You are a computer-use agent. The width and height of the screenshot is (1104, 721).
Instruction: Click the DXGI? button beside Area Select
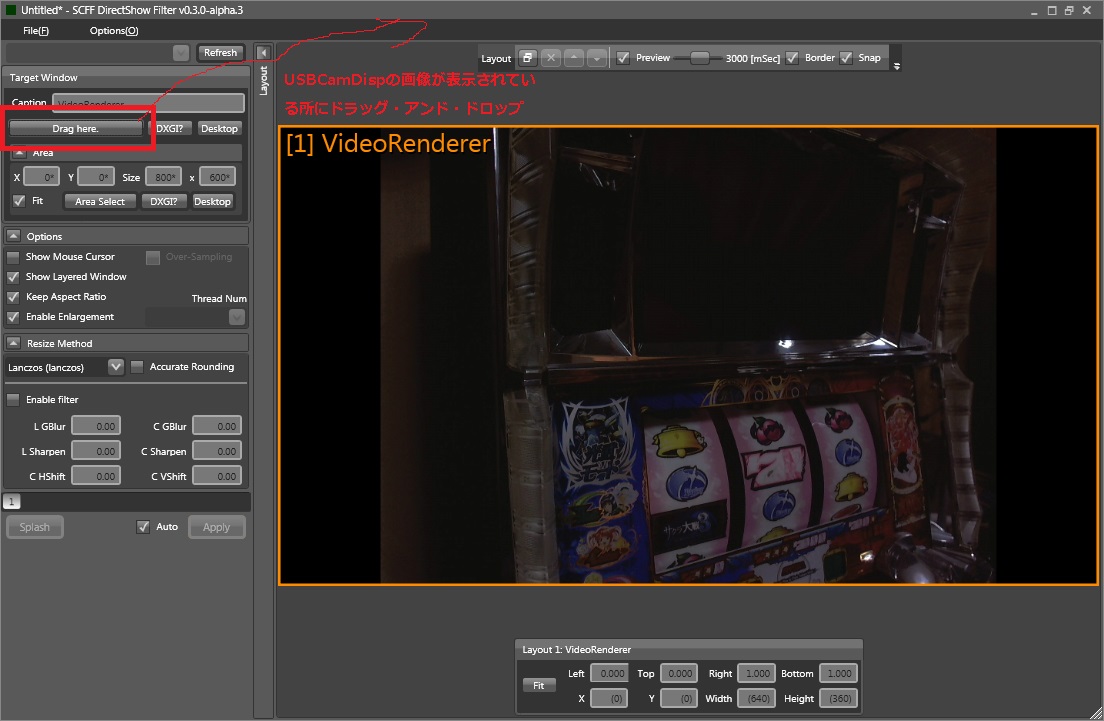[164, 201]
